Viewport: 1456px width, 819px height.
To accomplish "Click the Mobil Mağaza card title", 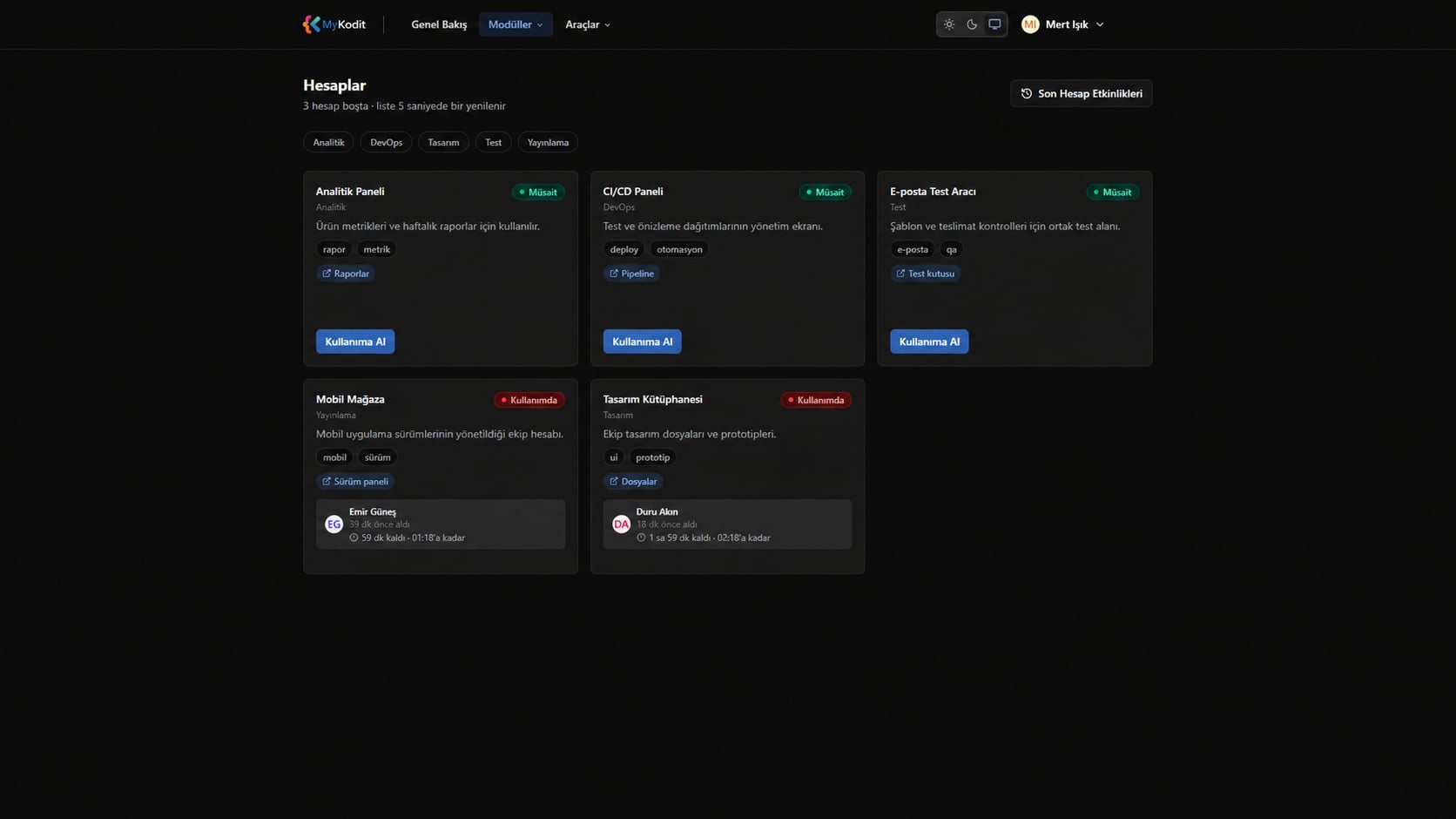I will [350, 399].
